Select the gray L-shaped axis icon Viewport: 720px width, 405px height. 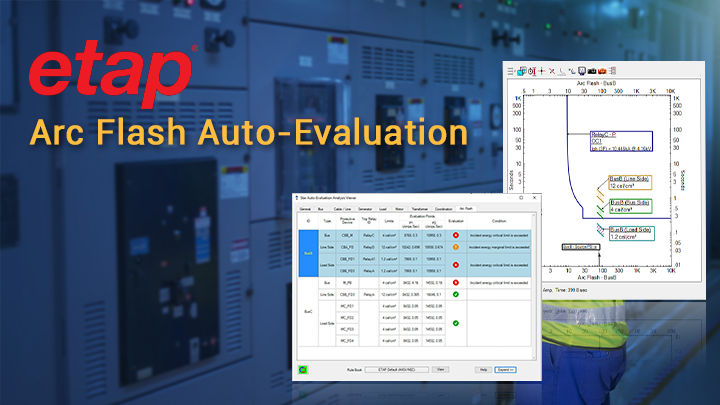562,71
